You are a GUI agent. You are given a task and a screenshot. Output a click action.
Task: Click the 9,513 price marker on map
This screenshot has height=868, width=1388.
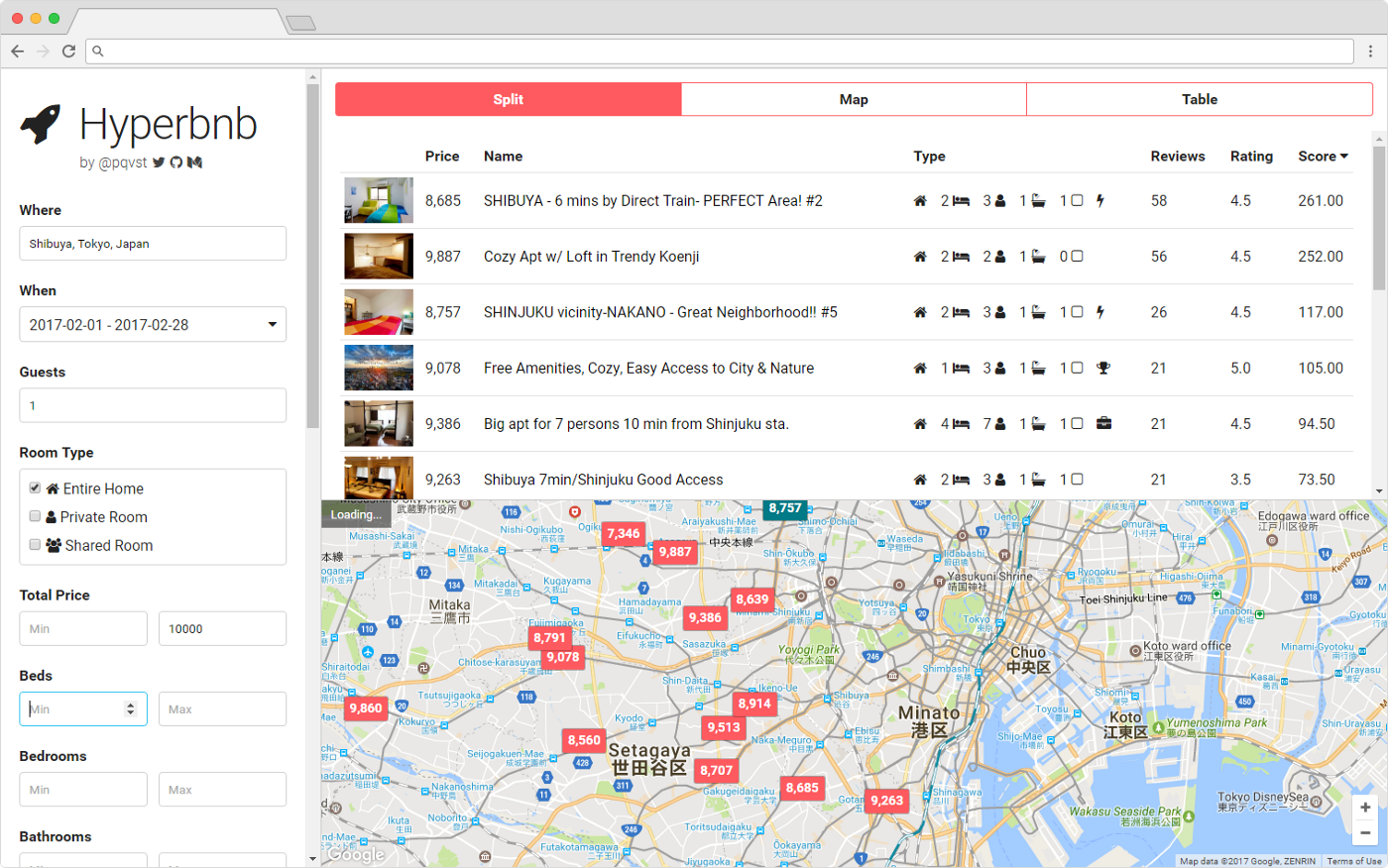tap(724, 727)
